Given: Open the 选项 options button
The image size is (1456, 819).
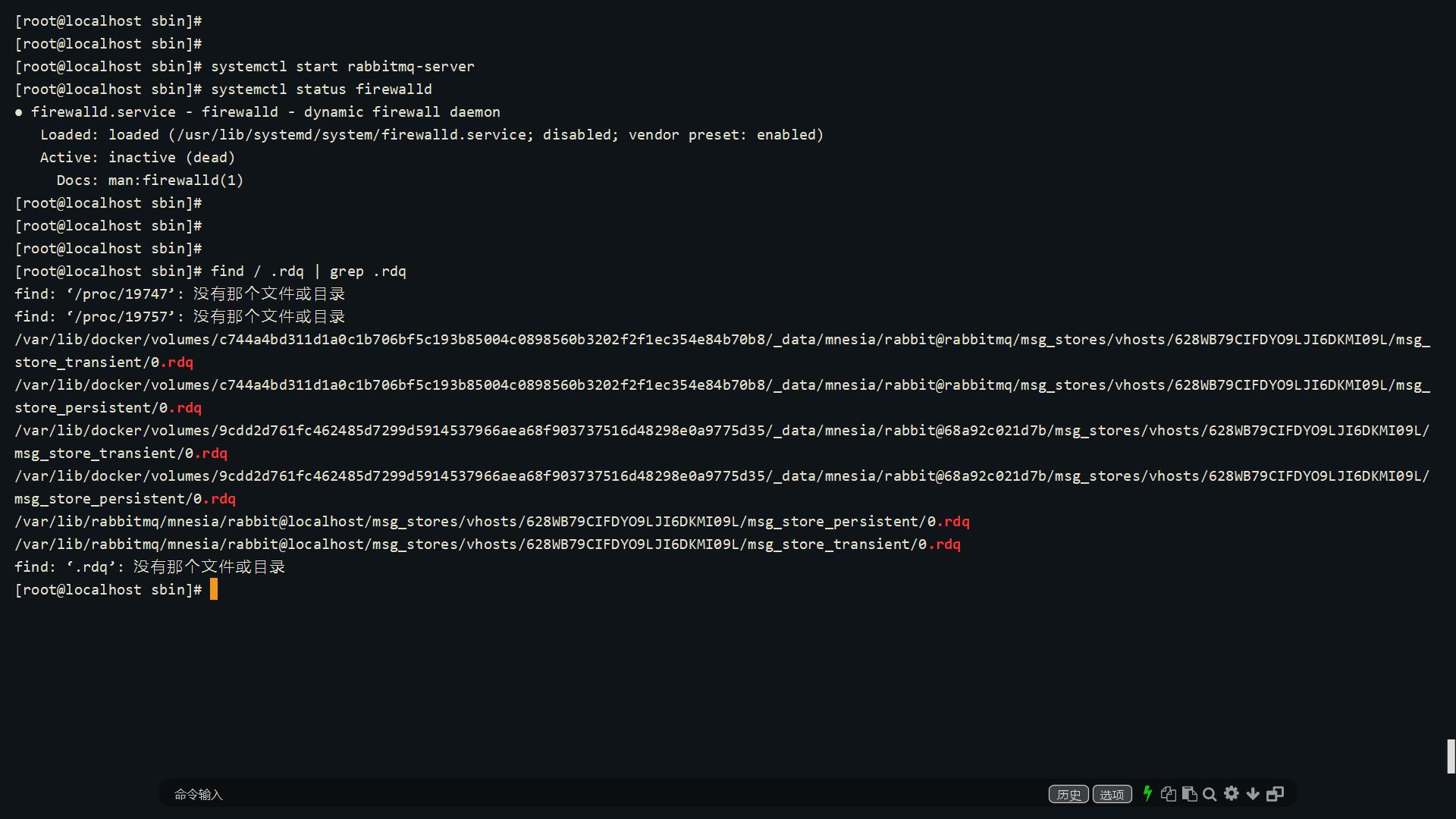Looking at the screenshot, I should [1112, 794].
